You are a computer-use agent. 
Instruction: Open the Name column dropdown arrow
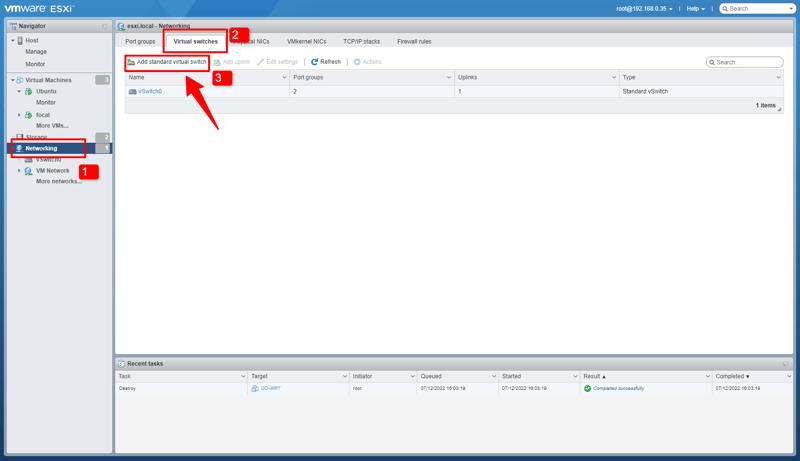[284, 77]
